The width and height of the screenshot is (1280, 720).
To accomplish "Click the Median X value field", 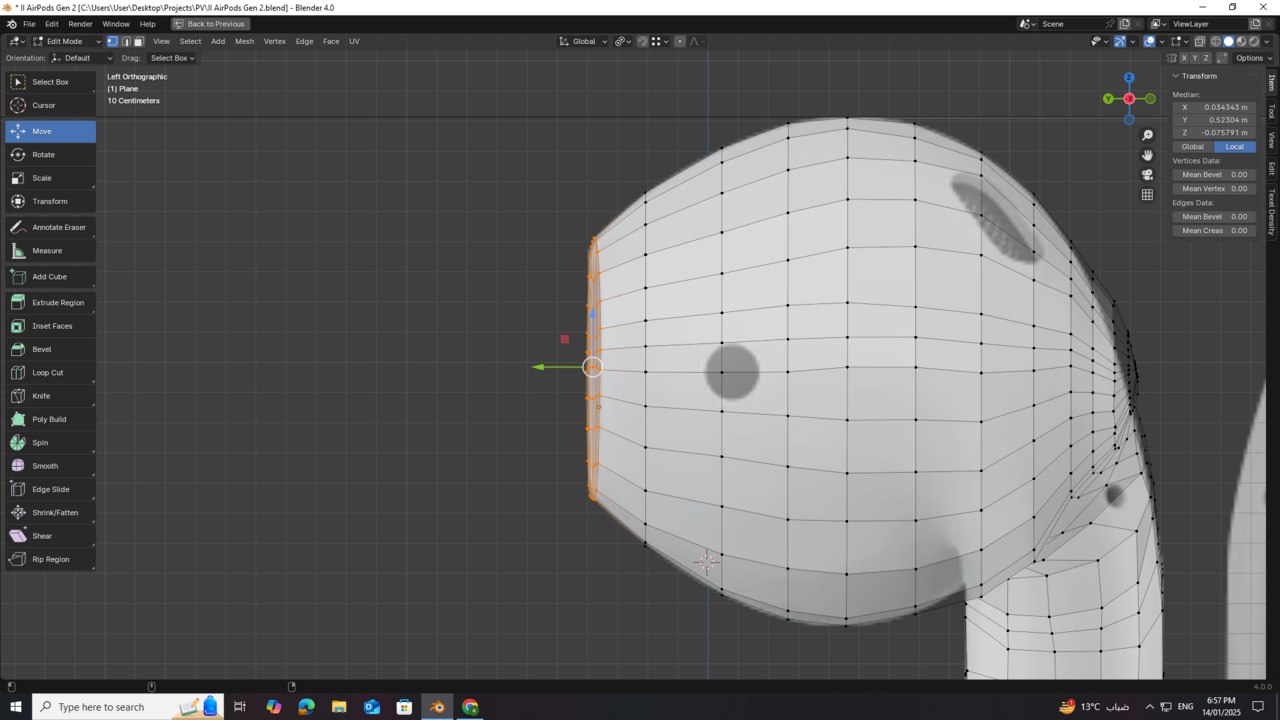I will pos(1214,107).
